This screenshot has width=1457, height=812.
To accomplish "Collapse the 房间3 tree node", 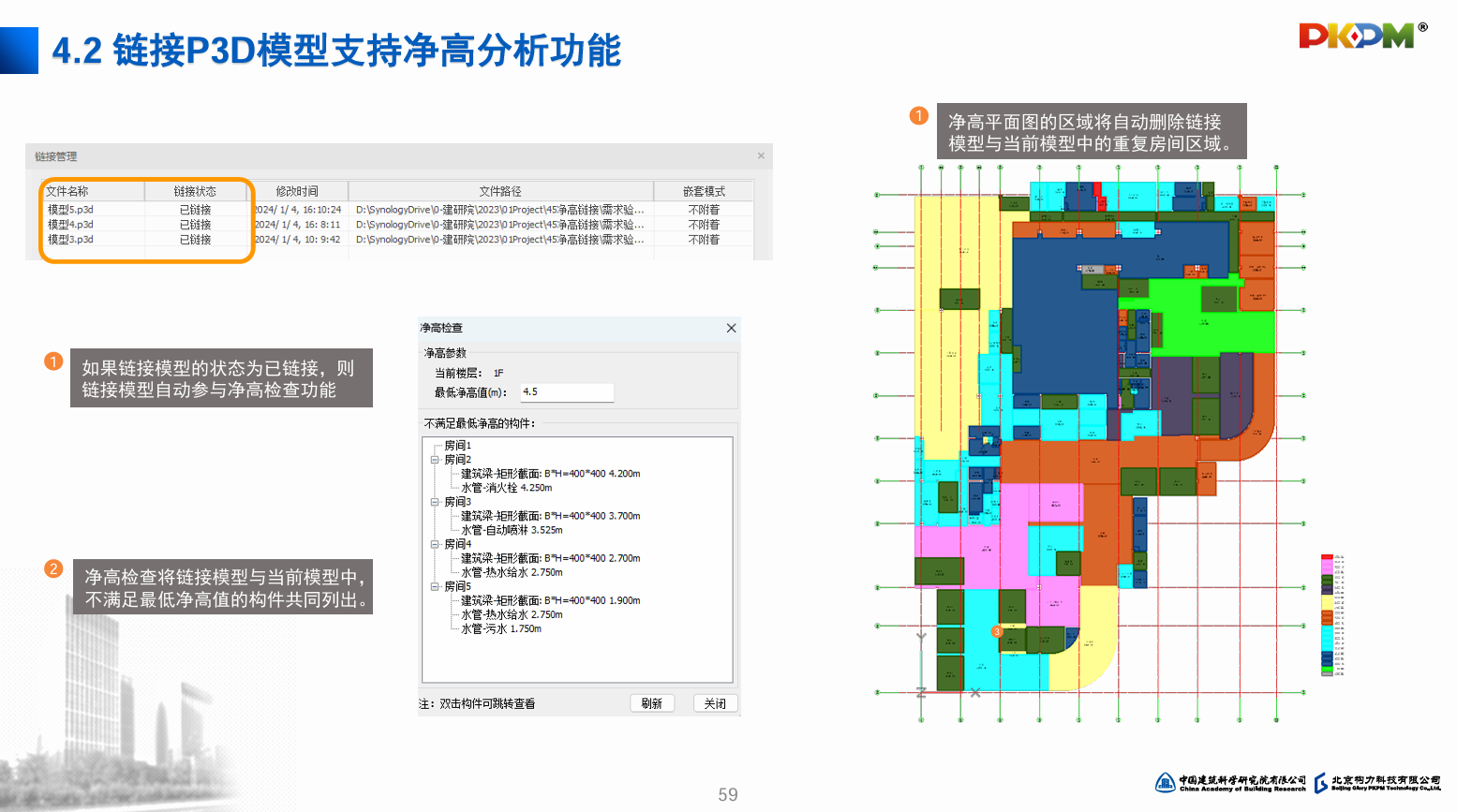I will coord(435,502).
